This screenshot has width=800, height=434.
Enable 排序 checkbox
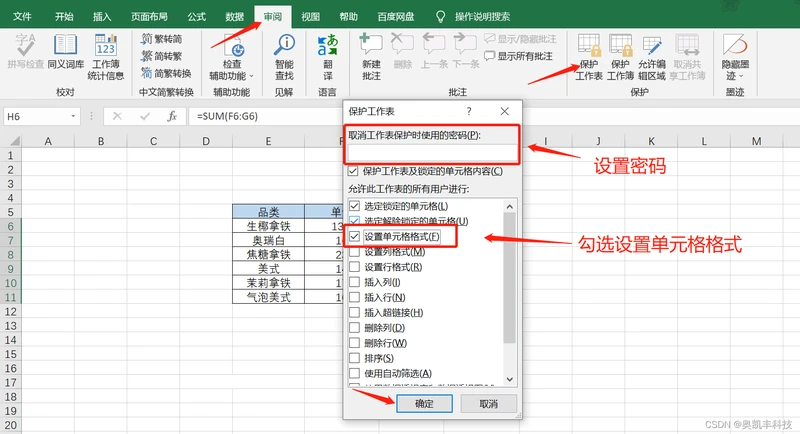(x=355, y=358)
